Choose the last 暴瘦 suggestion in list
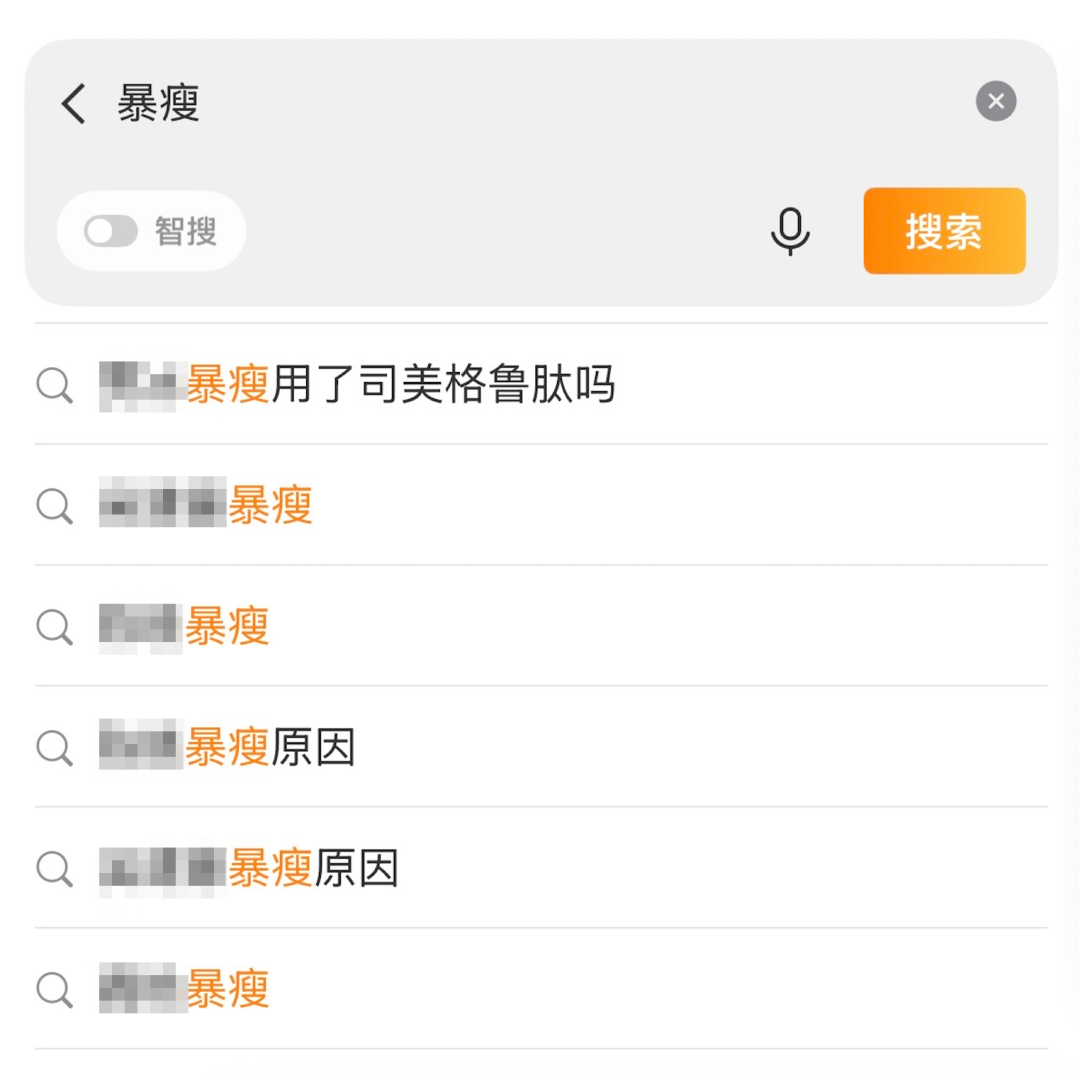 [x=228, y=990]
